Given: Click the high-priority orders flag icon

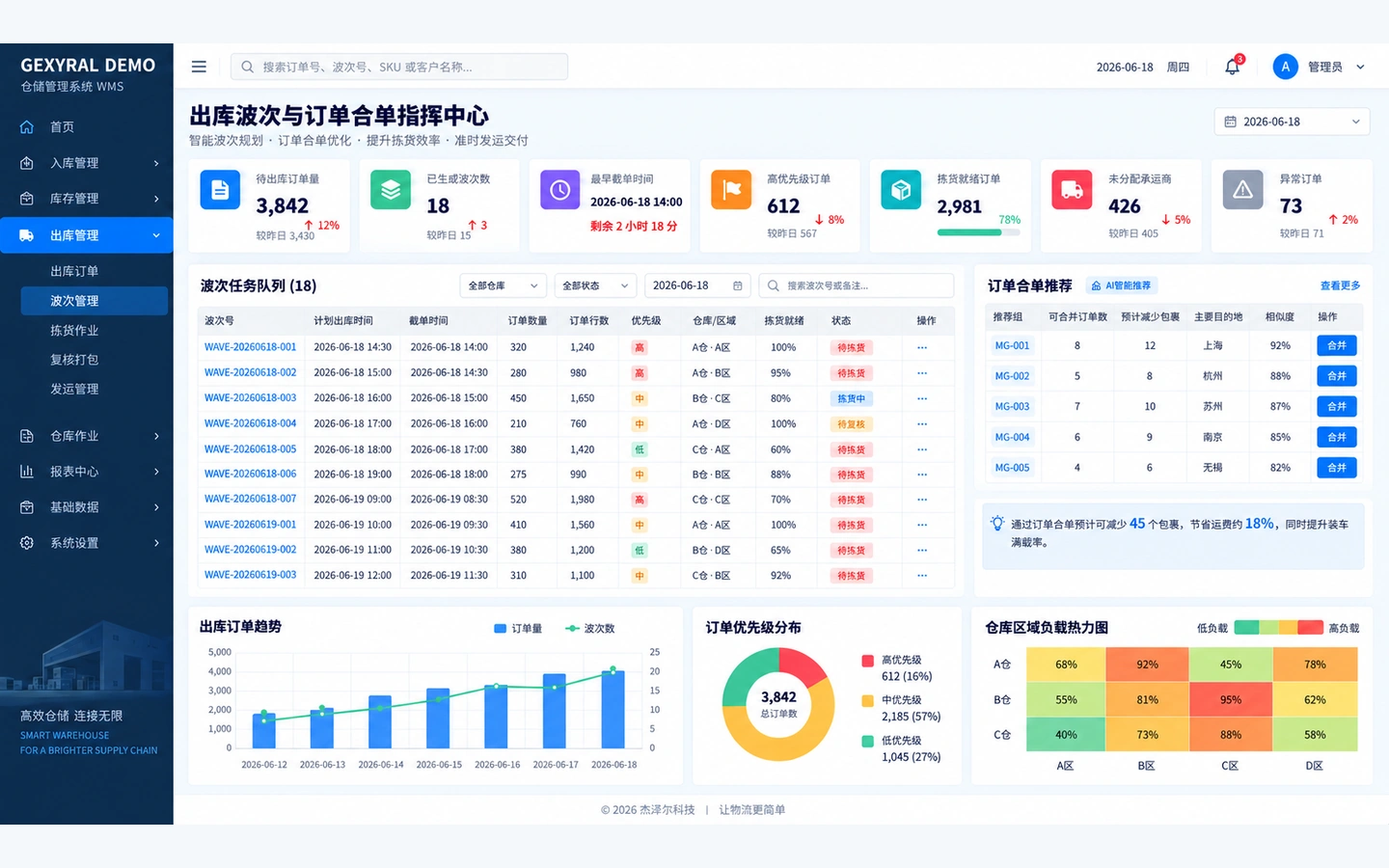Looking at the screenshot, I should tap(731, 189).
